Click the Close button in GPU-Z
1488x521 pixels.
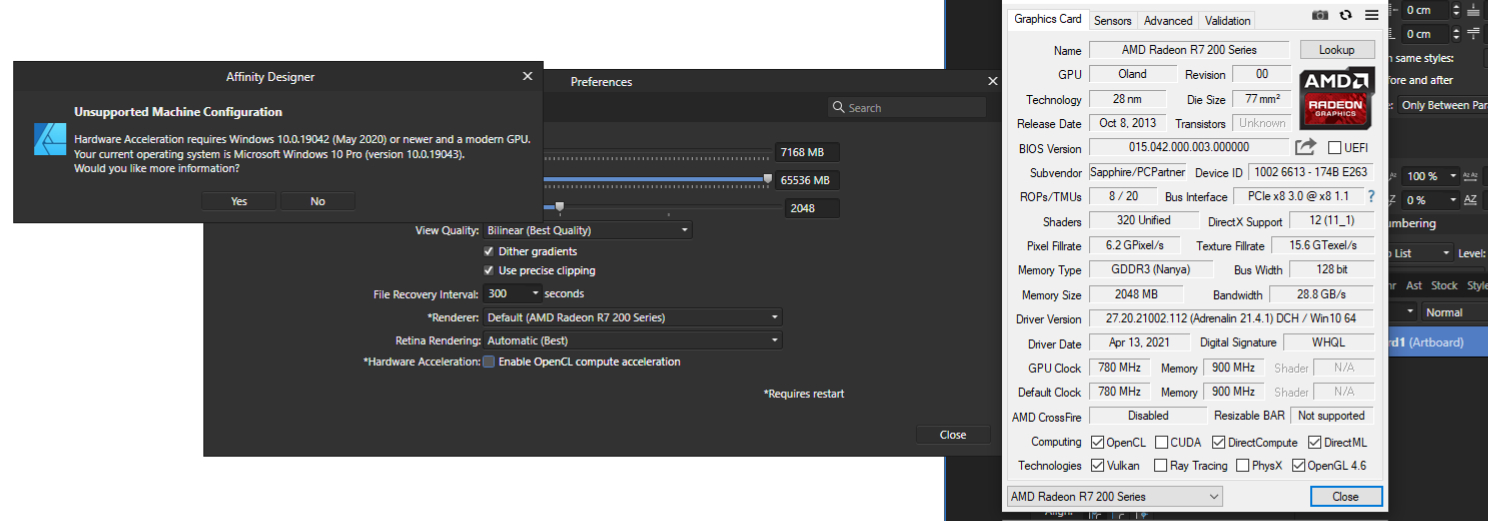point(1346,496)
